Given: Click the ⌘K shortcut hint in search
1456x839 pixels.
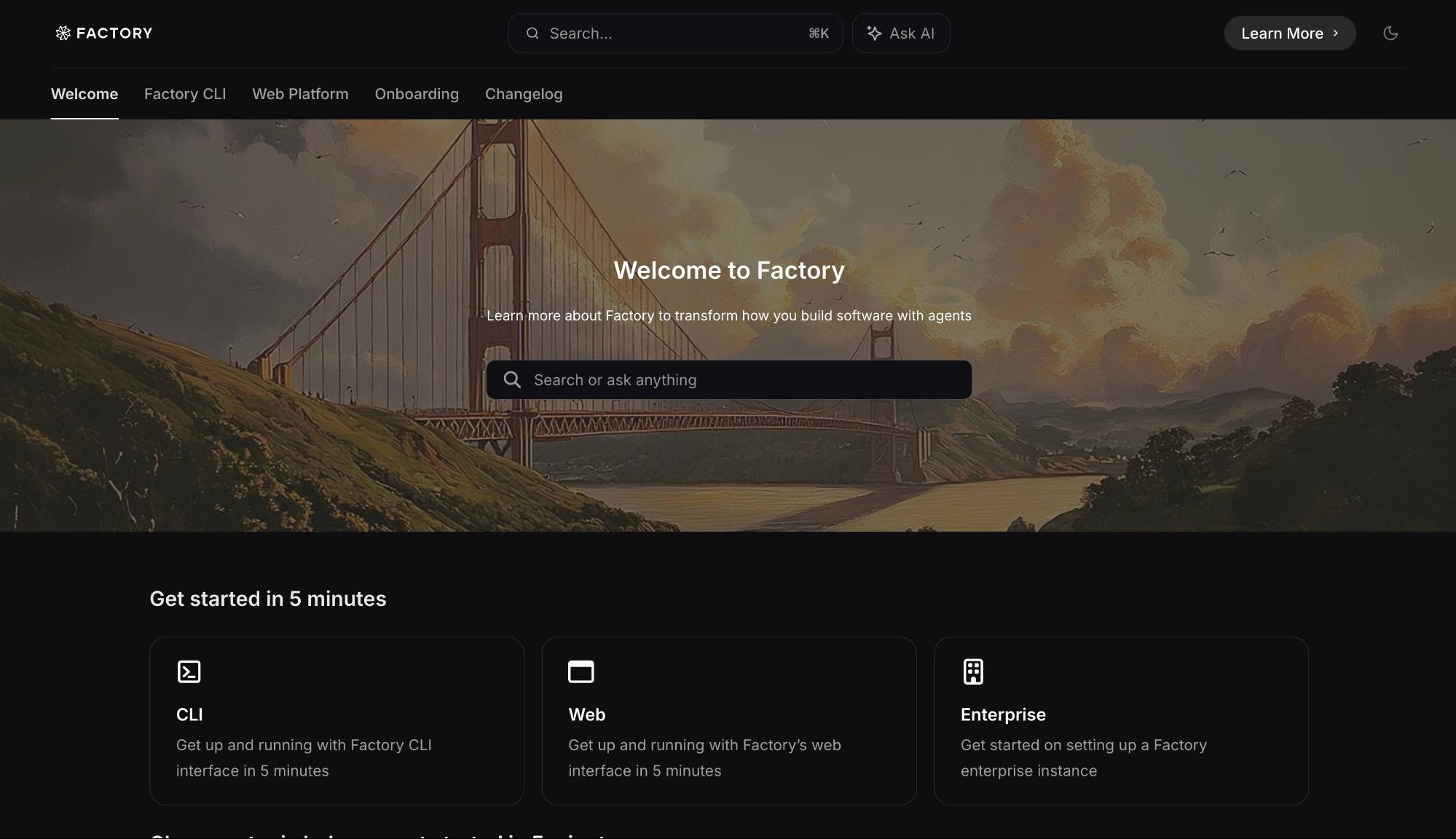Looking at the screenshot, I should 818,33.
